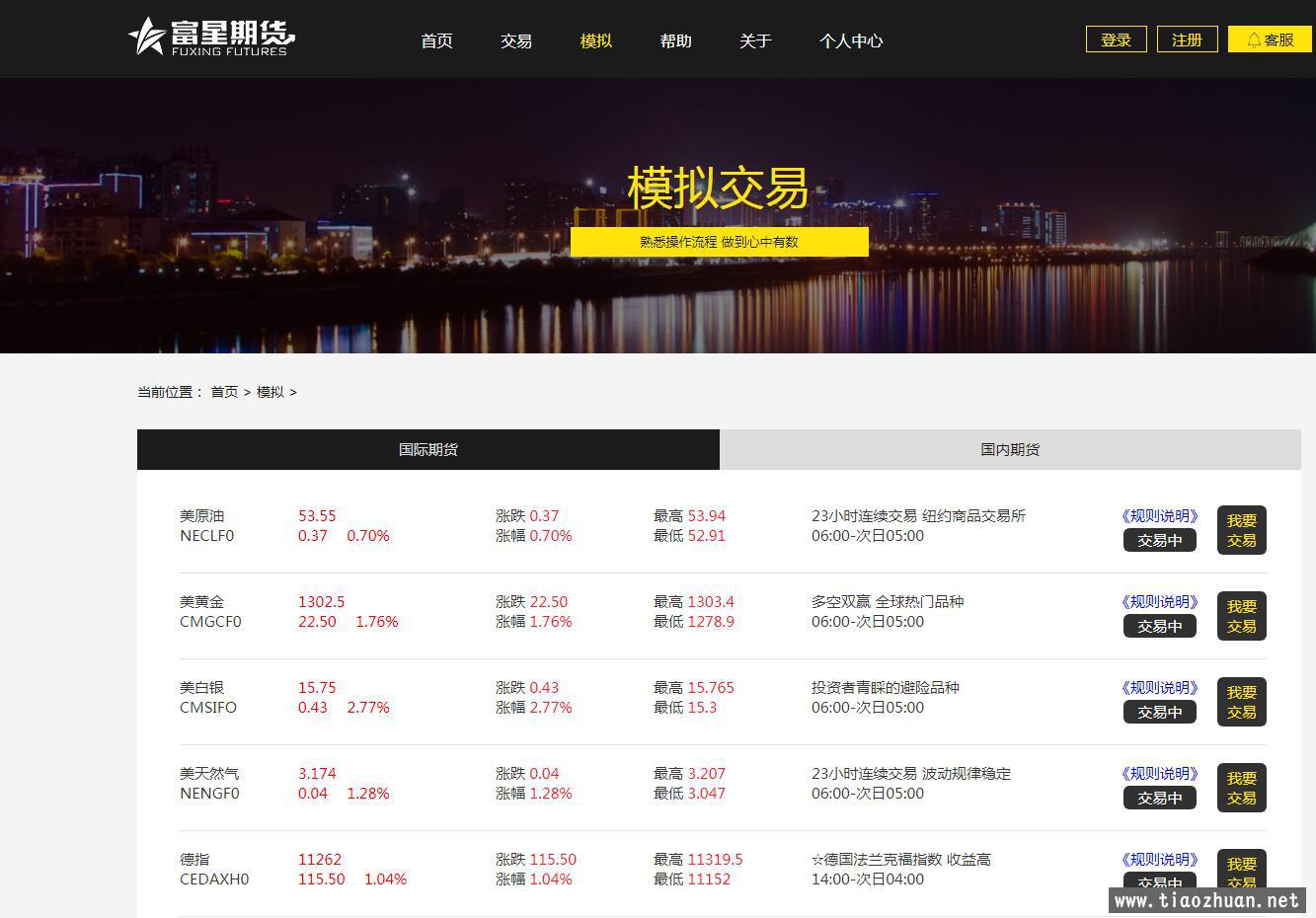Click the yellow 熟悉操作流程 banner
The width and height of the screenshot is (1316, 918).
(719, 242)
